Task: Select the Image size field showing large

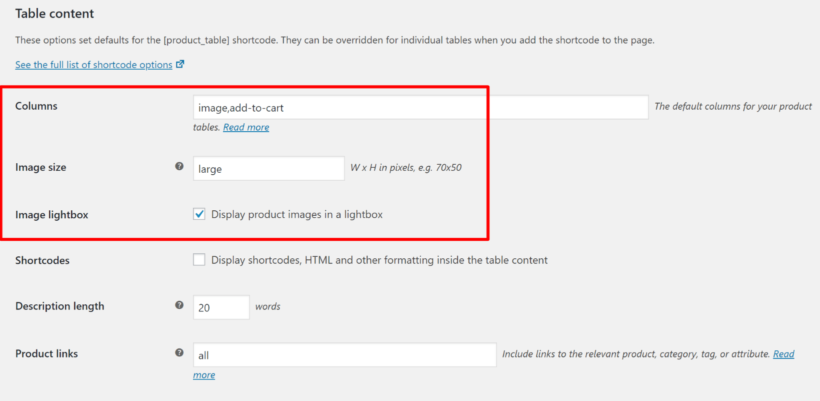Action: [269, 169]
